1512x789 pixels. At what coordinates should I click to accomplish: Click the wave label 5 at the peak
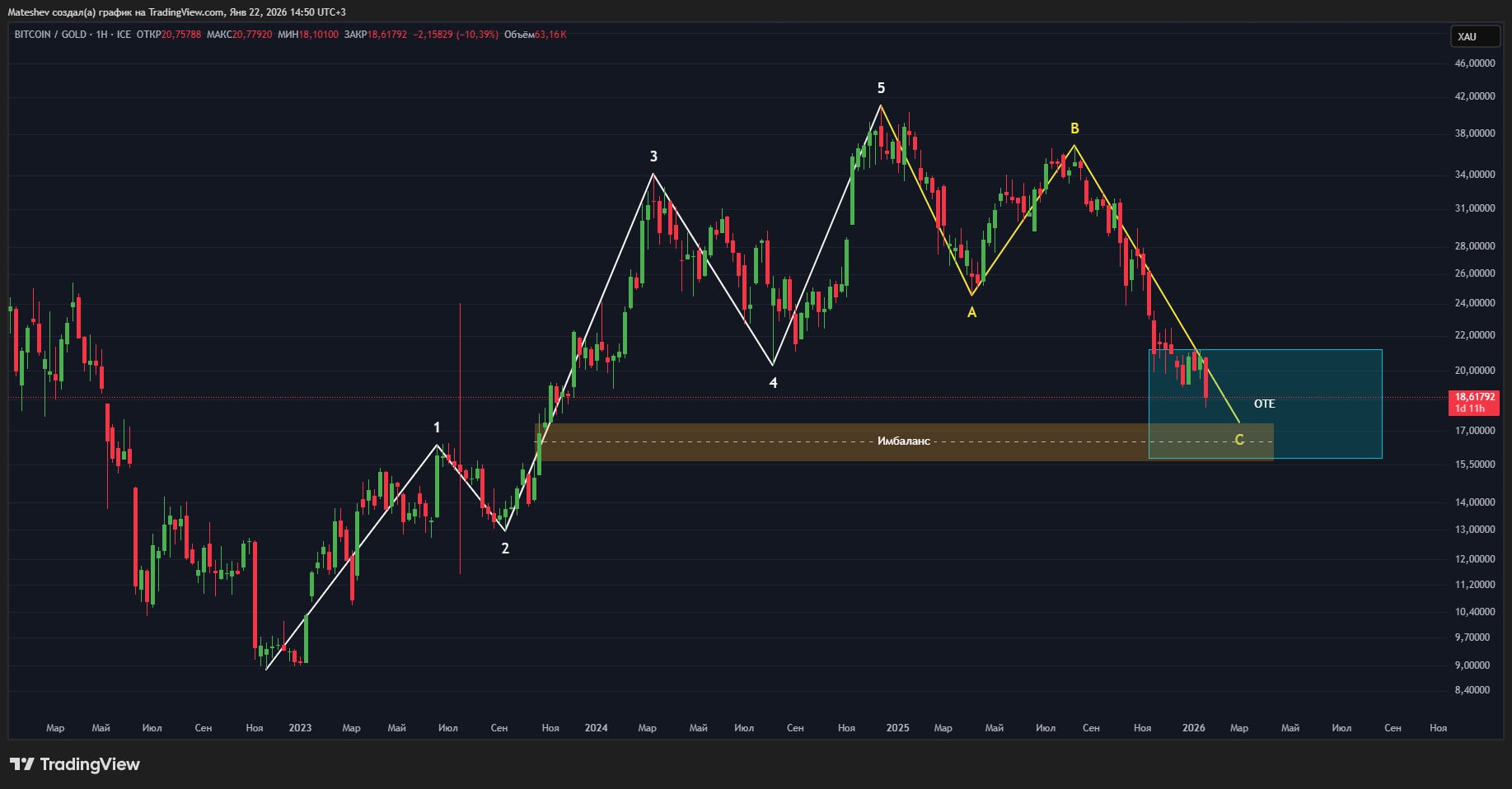[x=881, y=88]
